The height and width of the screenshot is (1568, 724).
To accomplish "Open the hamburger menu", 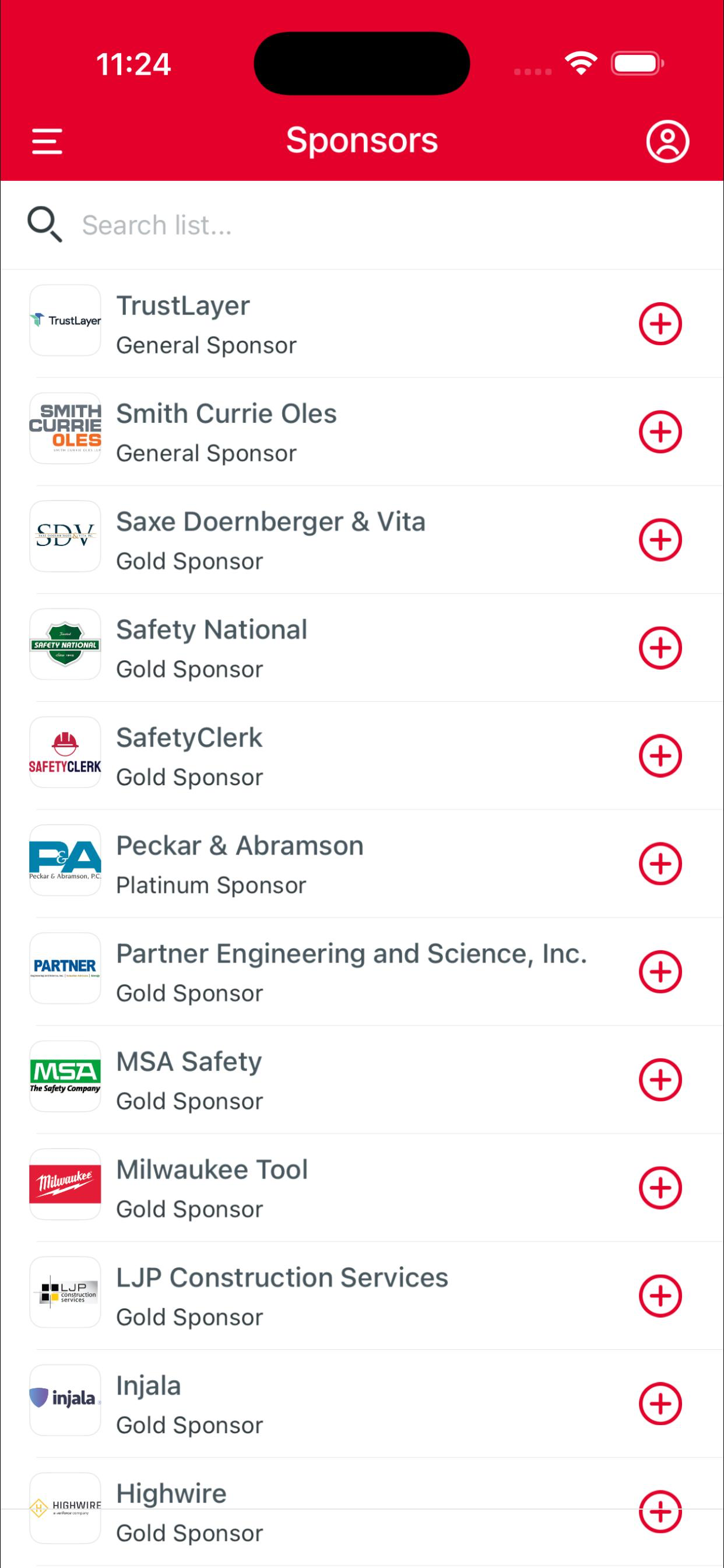I will click(x=47, y=141).
